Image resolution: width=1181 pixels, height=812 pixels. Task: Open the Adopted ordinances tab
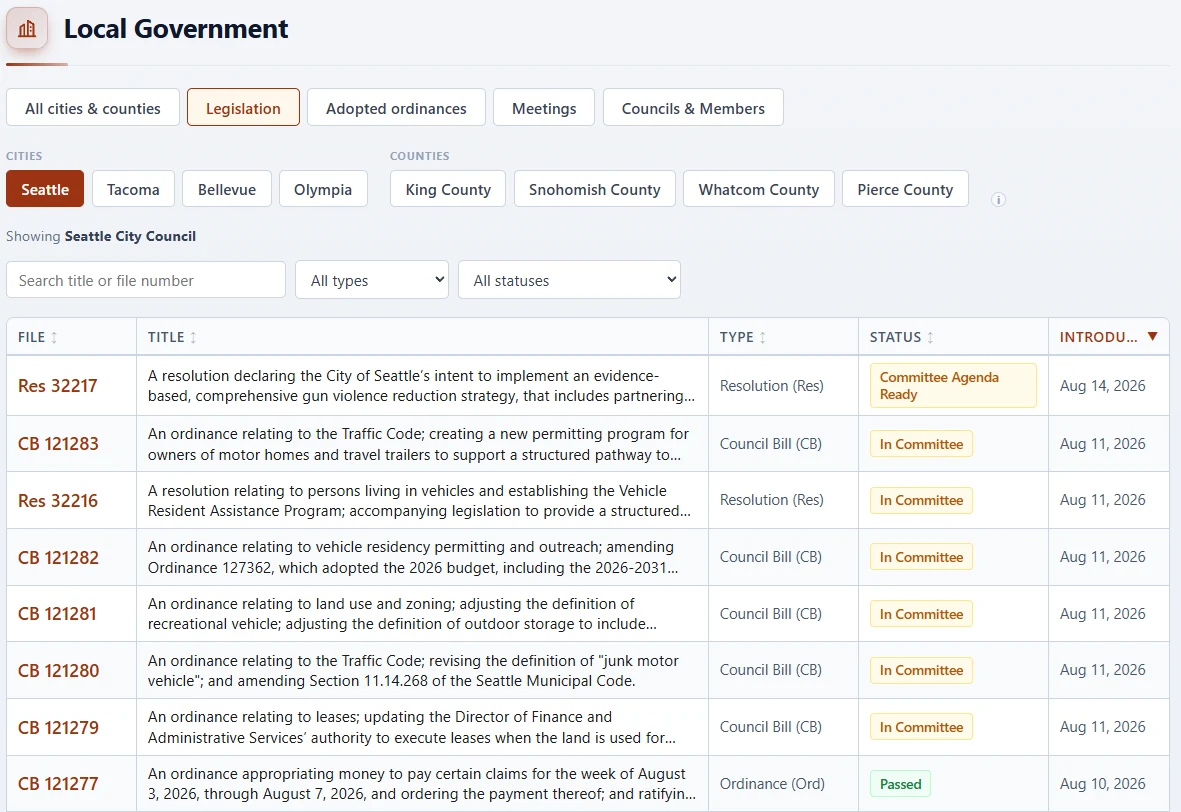point(396,108)
